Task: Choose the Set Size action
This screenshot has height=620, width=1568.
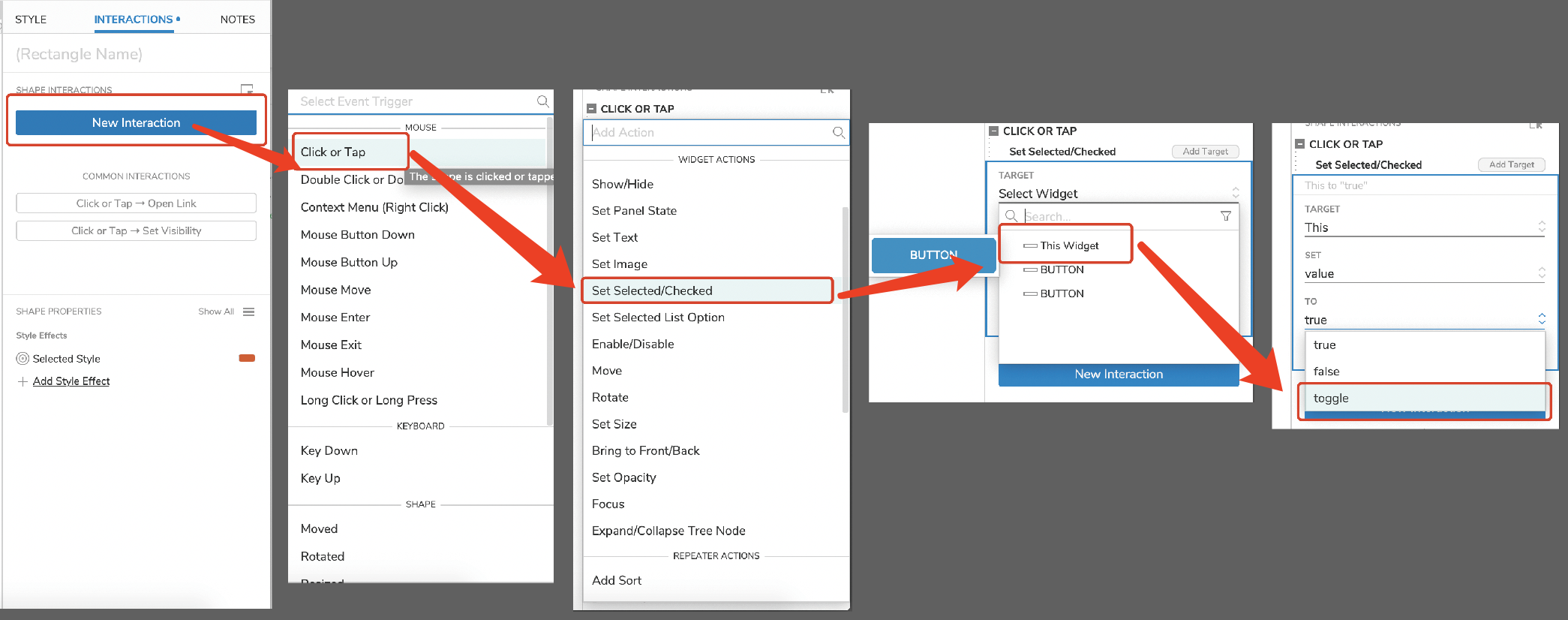Action: click(614, 424)
